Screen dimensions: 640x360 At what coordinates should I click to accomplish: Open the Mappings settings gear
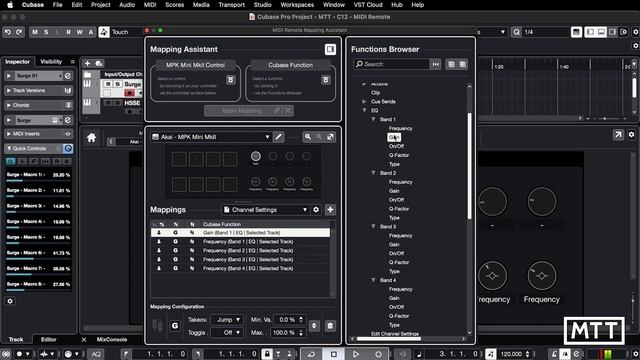coord(316,210)
